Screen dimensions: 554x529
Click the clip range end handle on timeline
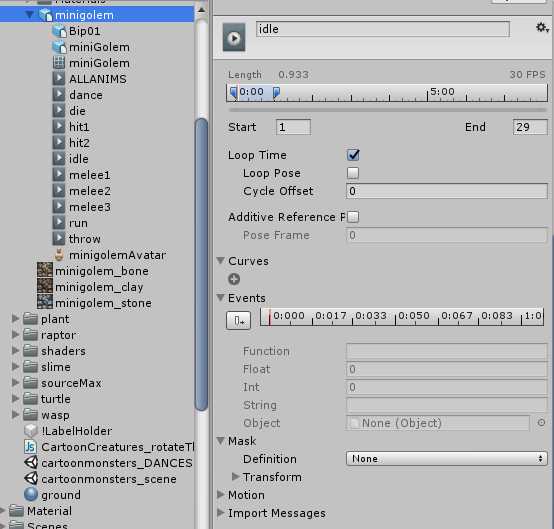[276, 92]
